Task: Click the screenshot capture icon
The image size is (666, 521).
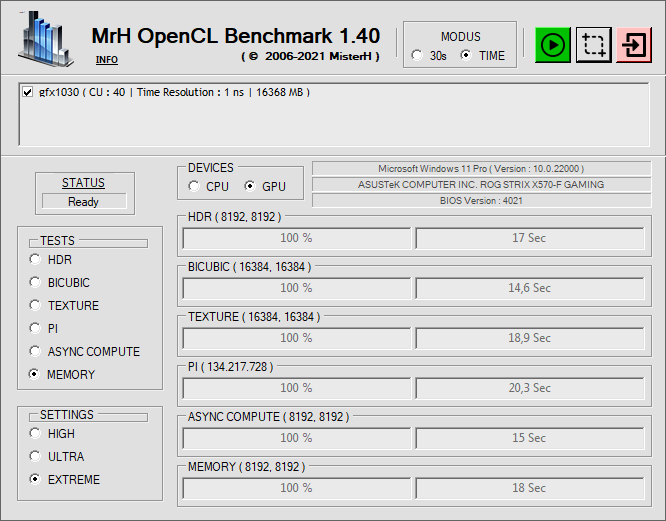Action: point(593,45)
